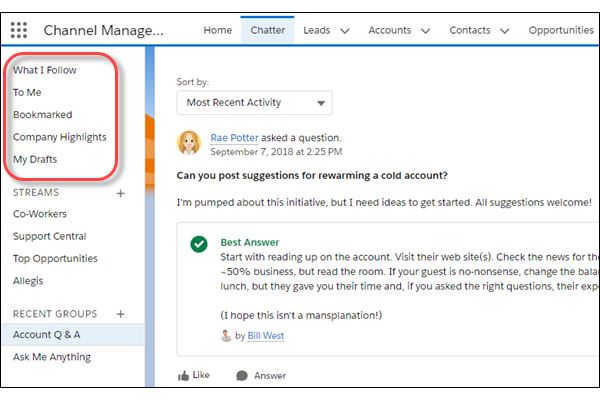Go to the Home tab

point(218,30)
